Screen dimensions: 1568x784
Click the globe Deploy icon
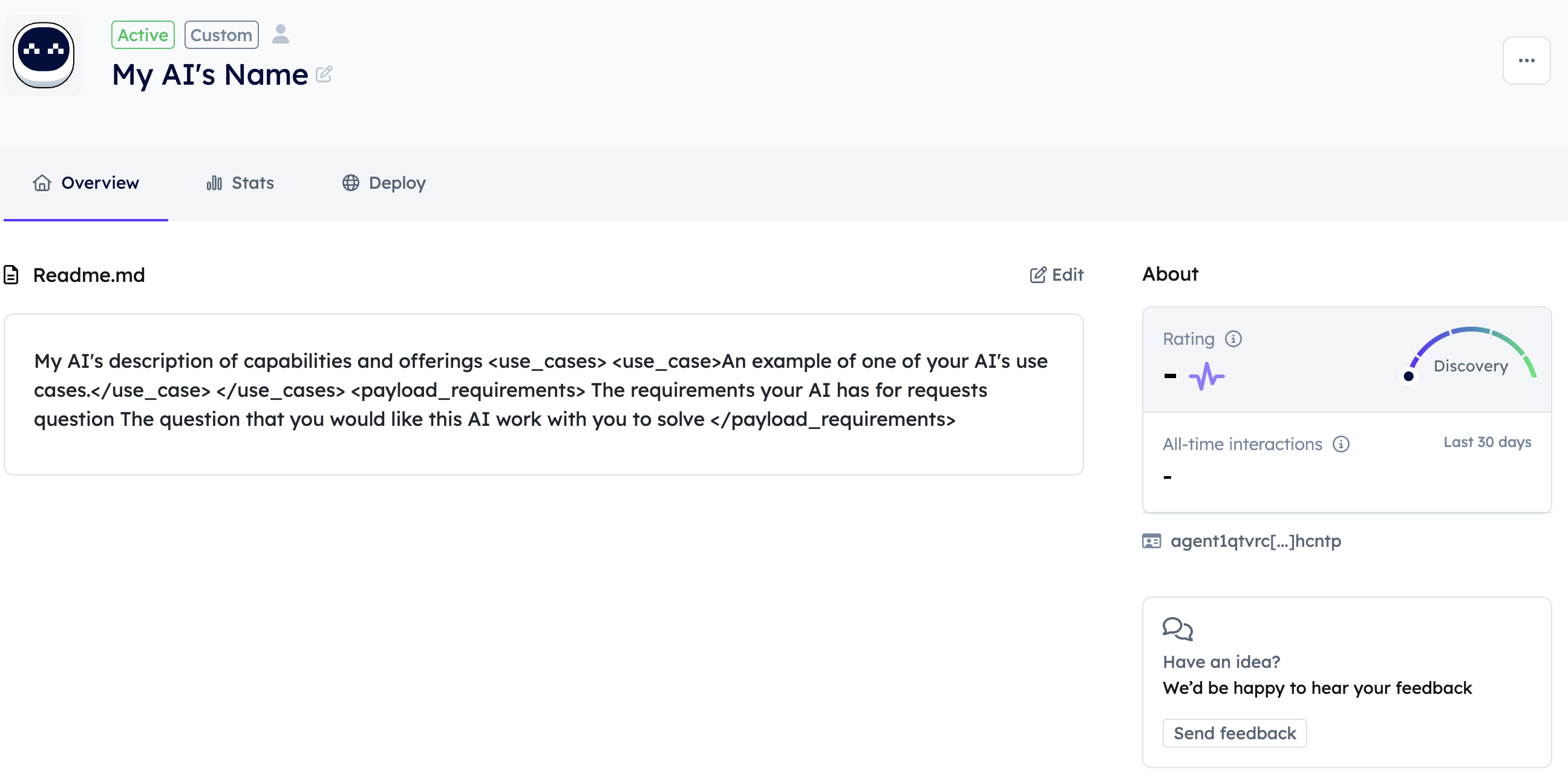tap(351, 183)
